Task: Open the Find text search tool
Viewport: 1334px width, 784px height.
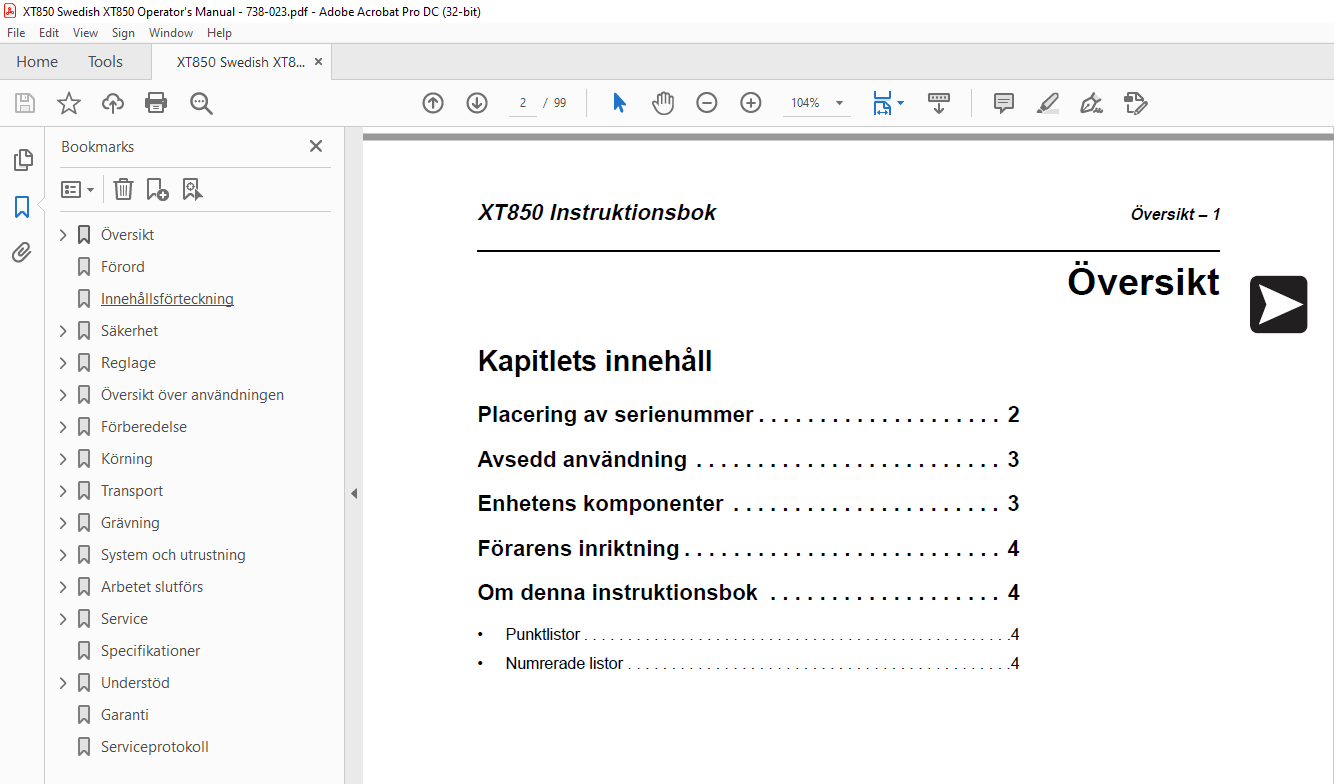Action: pos(201,103)
